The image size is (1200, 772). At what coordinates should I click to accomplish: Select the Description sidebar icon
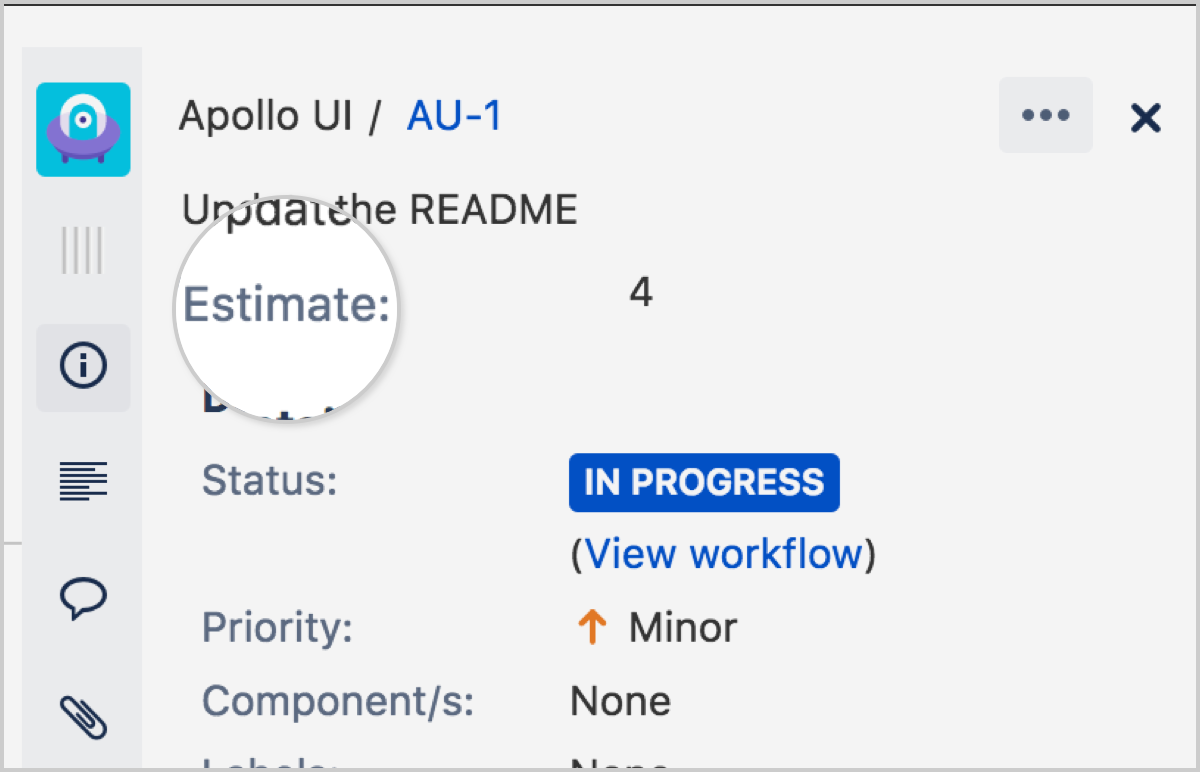pyautogui.click(x=83, y=481)
